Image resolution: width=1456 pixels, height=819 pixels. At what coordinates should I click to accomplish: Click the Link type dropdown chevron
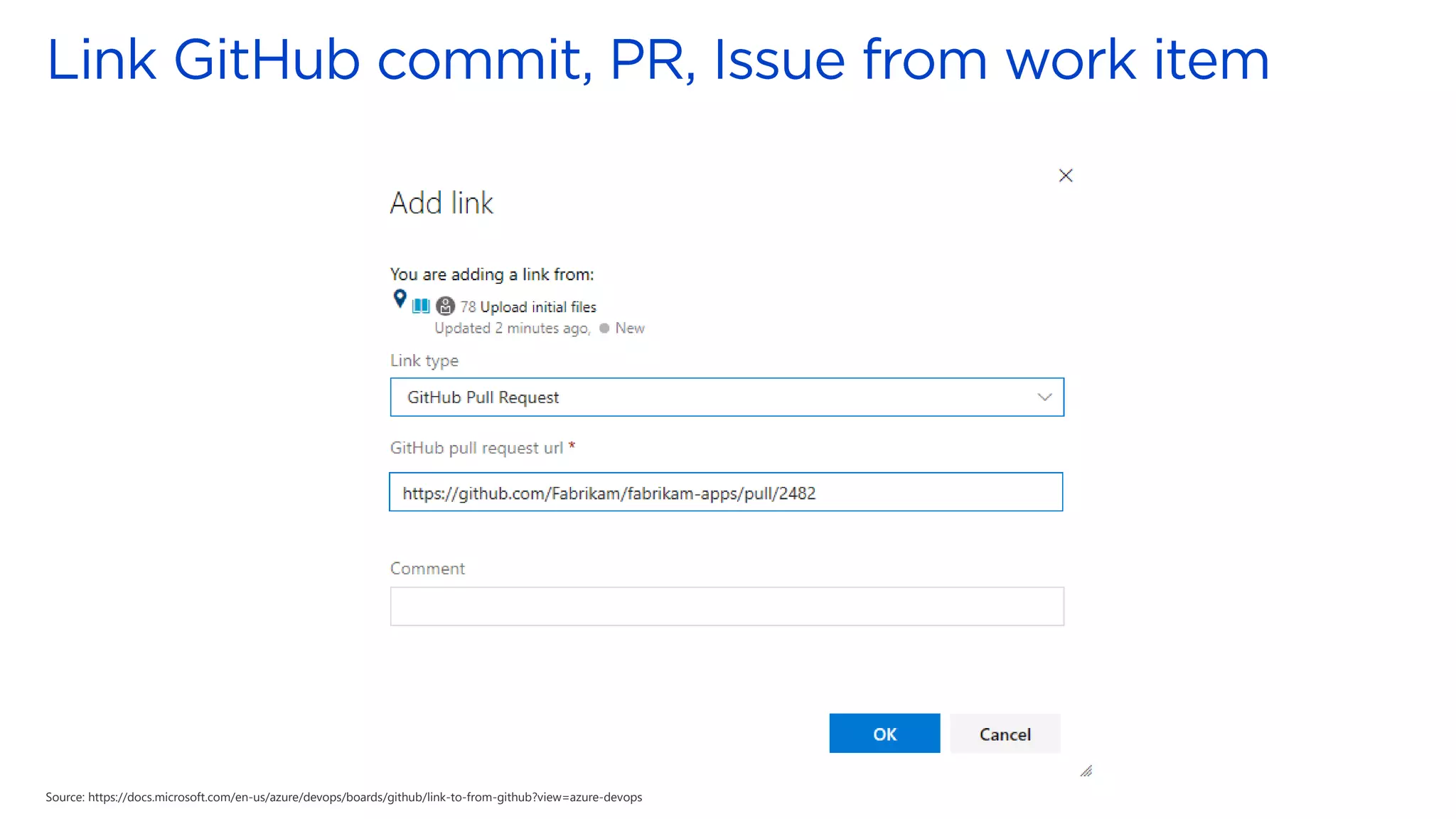[x=1044, y=397]
